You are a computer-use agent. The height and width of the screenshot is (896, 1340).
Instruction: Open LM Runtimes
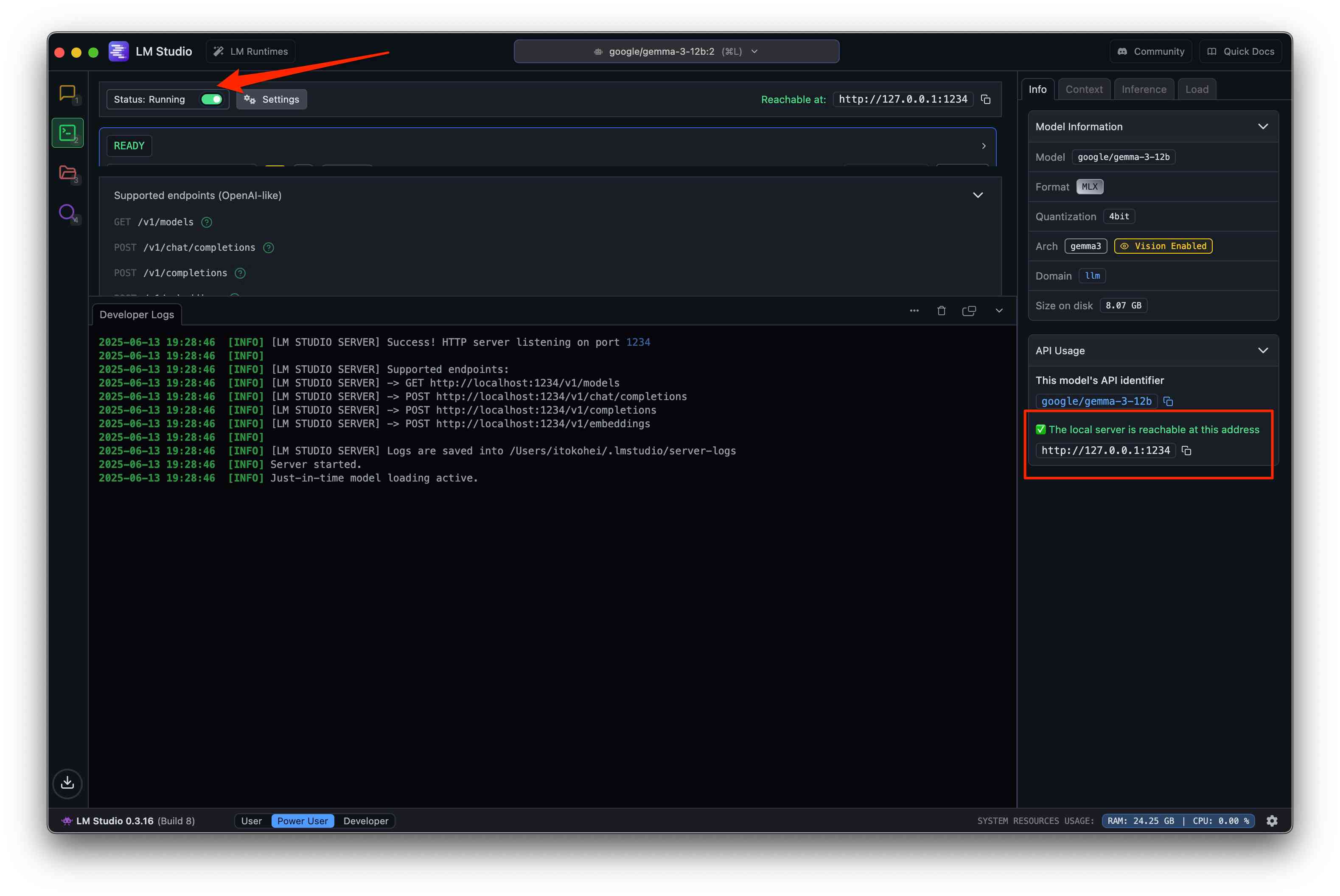pyautogui.click(x=251, y=51)
